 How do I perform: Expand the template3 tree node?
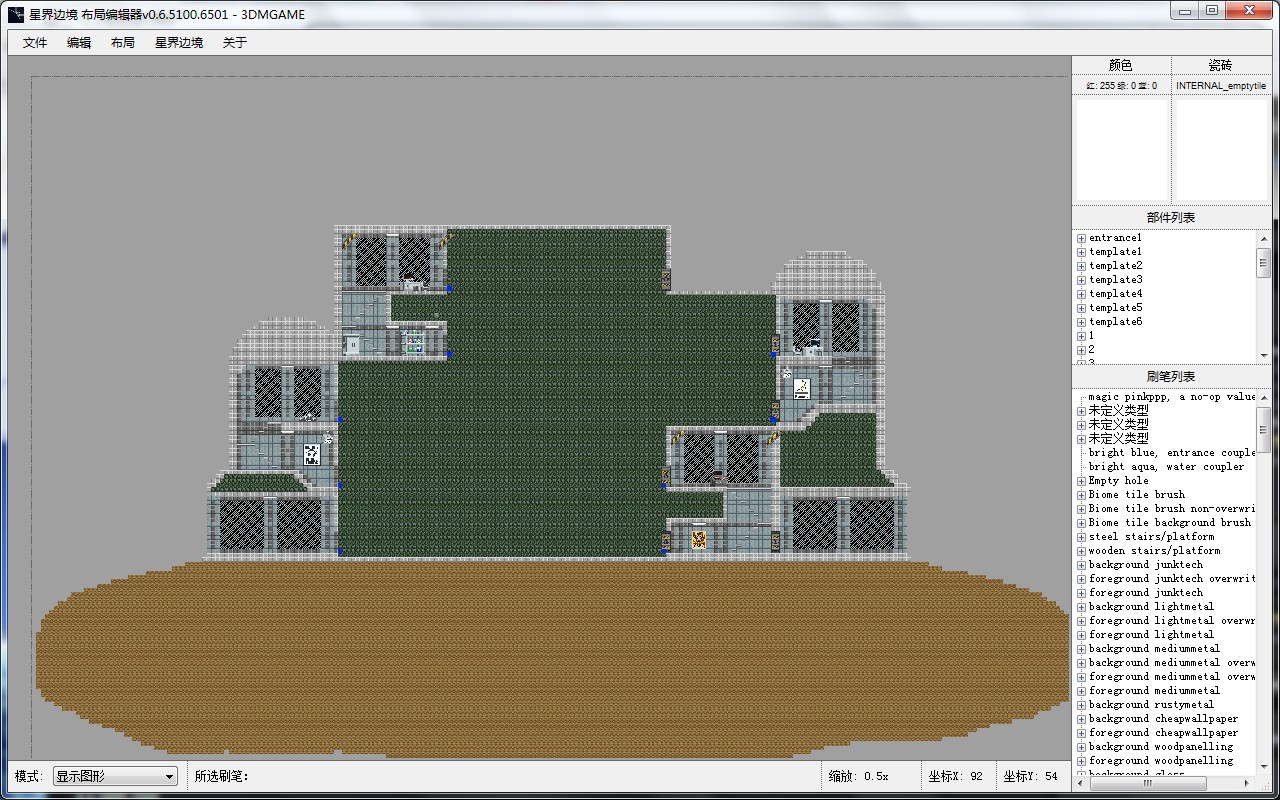[1081, 280]
